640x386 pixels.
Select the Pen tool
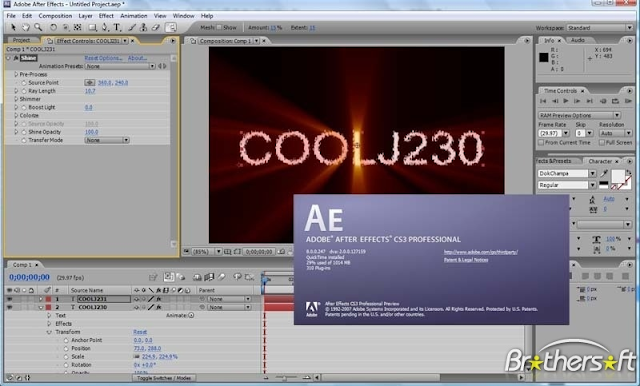point(105,27)
